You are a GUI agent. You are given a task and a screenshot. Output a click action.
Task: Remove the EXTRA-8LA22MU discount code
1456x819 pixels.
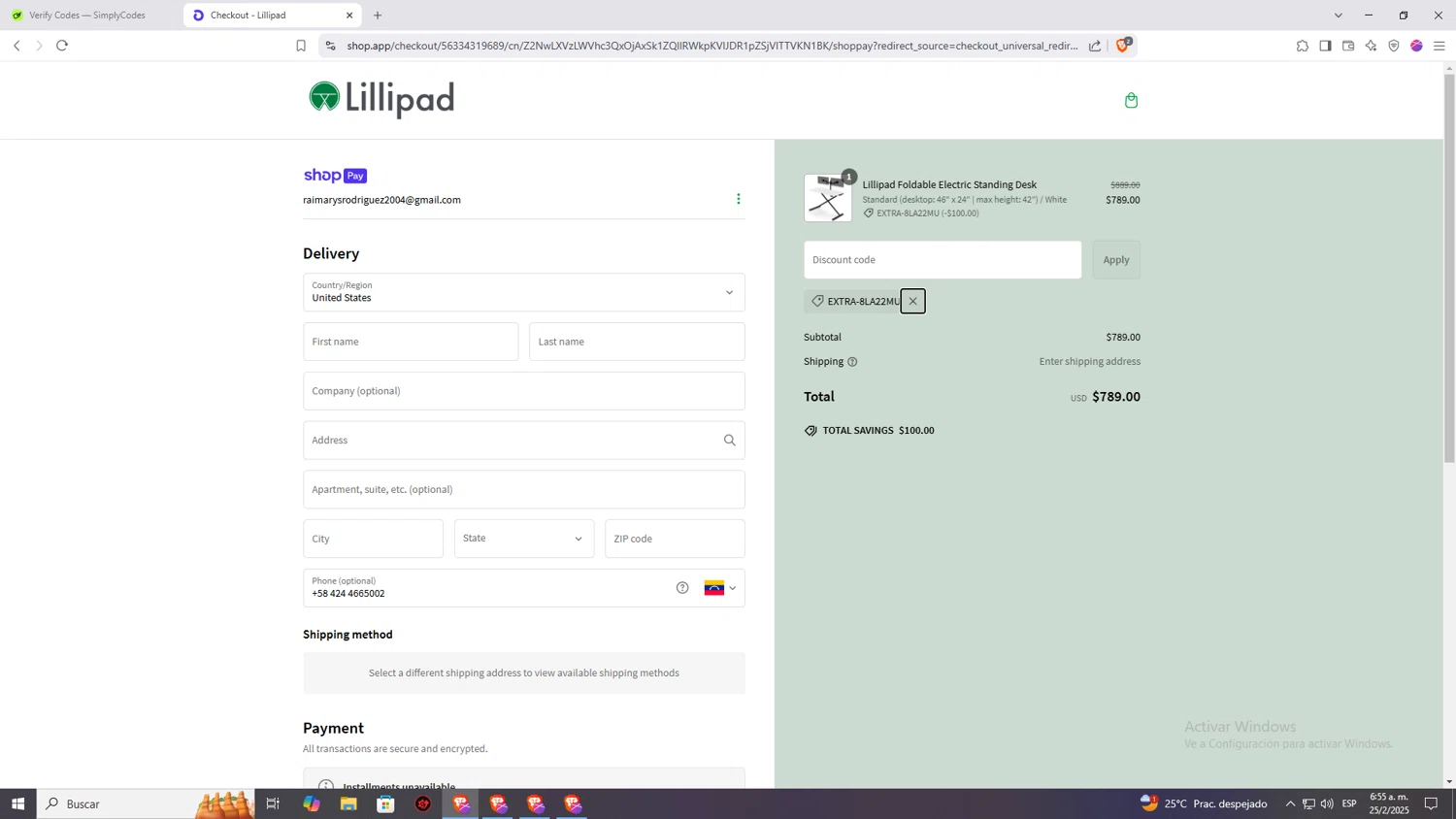[912, 301]
